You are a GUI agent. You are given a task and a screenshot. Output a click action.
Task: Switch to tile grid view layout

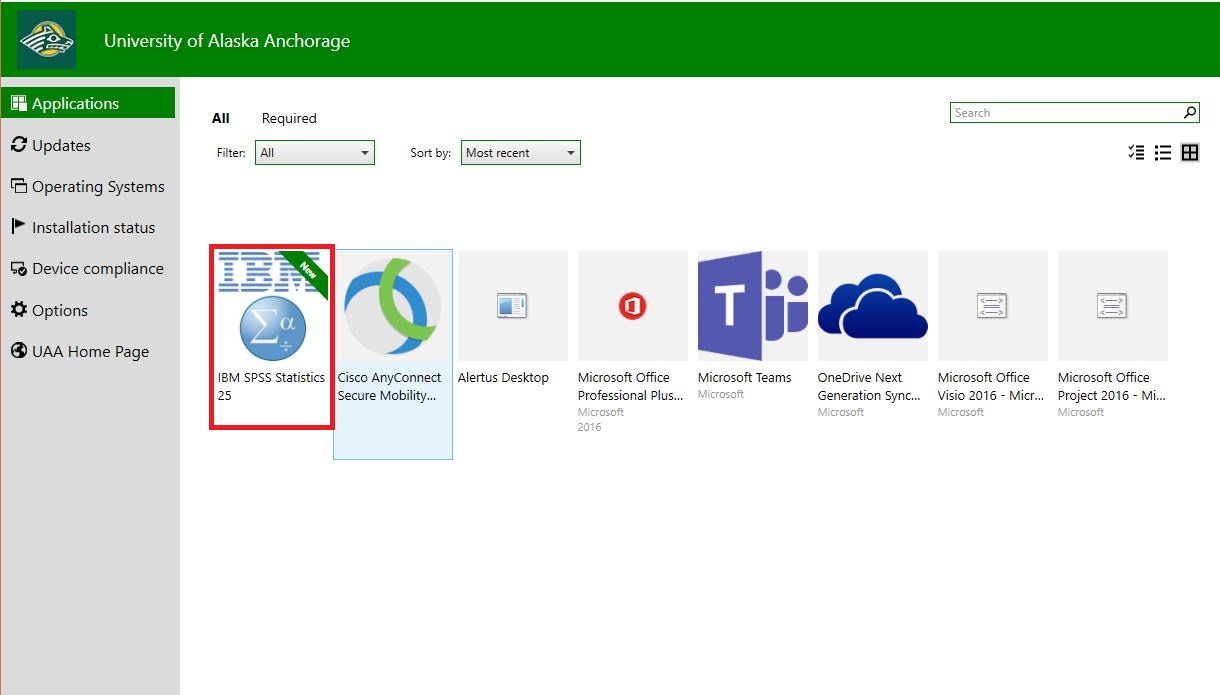click(x=1190, y=153)
